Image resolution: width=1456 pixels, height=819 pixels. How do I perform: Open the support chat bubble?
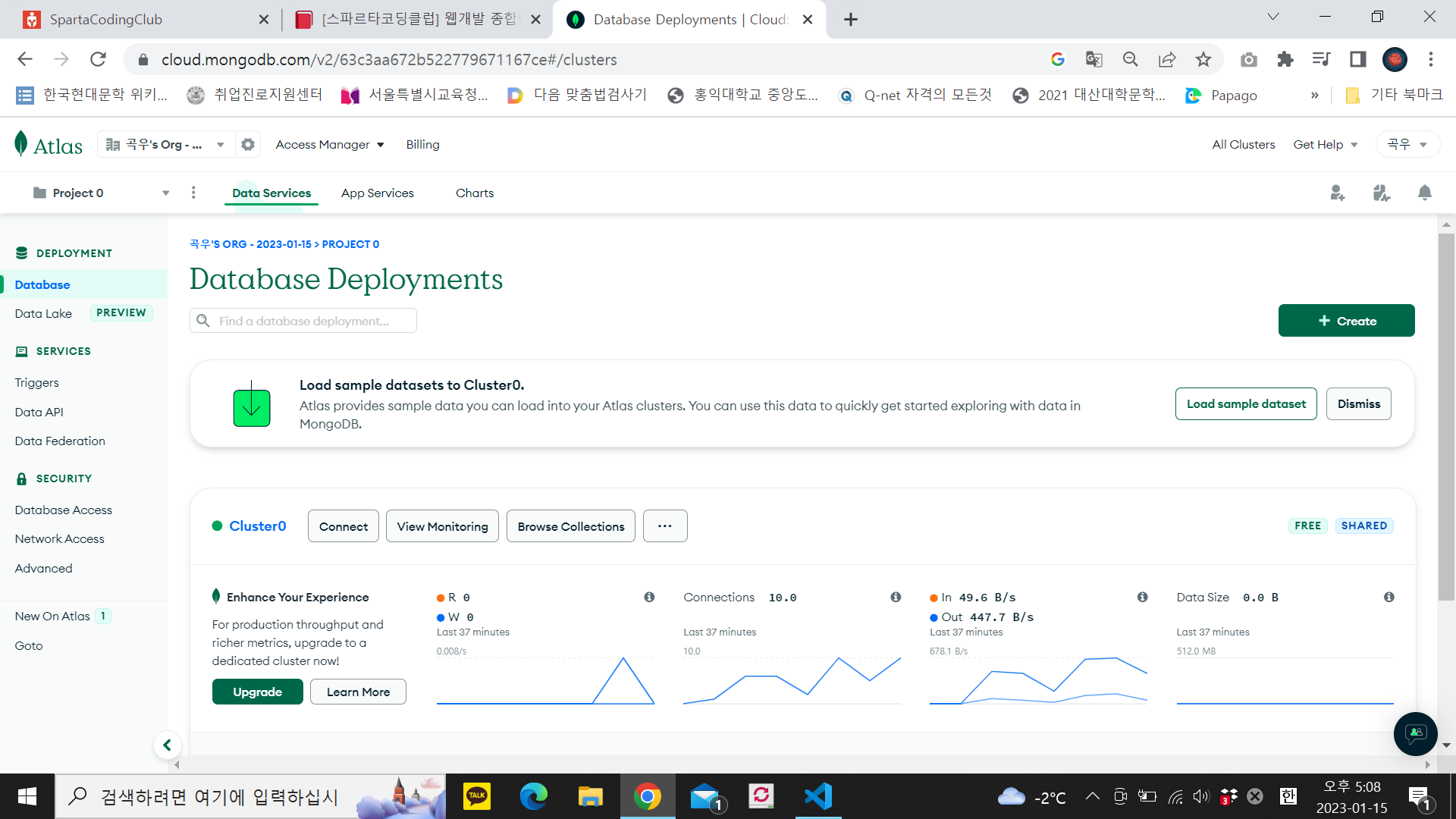[1415, 733]
